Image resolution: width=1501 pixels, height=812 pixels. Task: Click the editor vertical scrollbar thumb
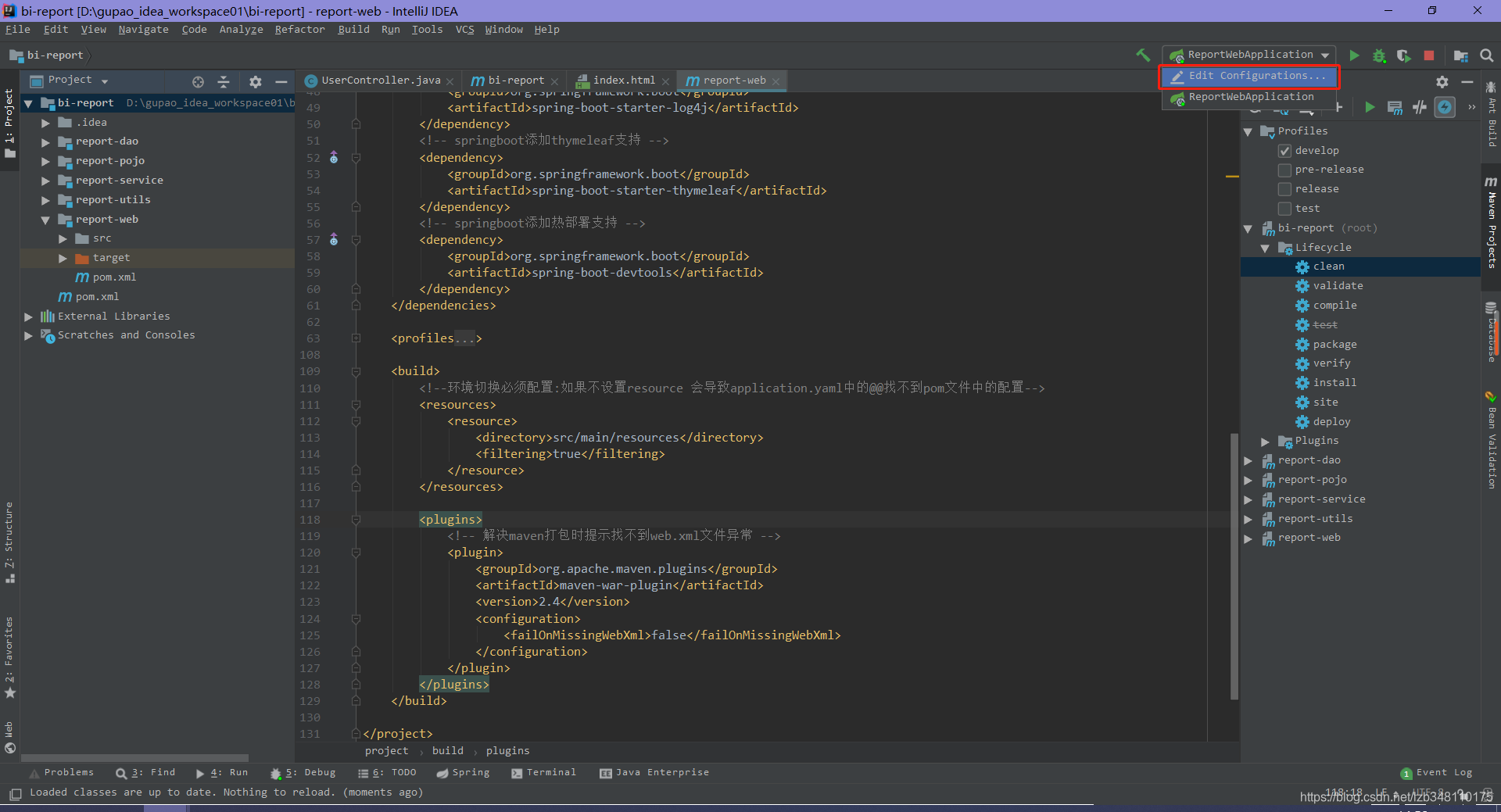(x=1234, y=566)
